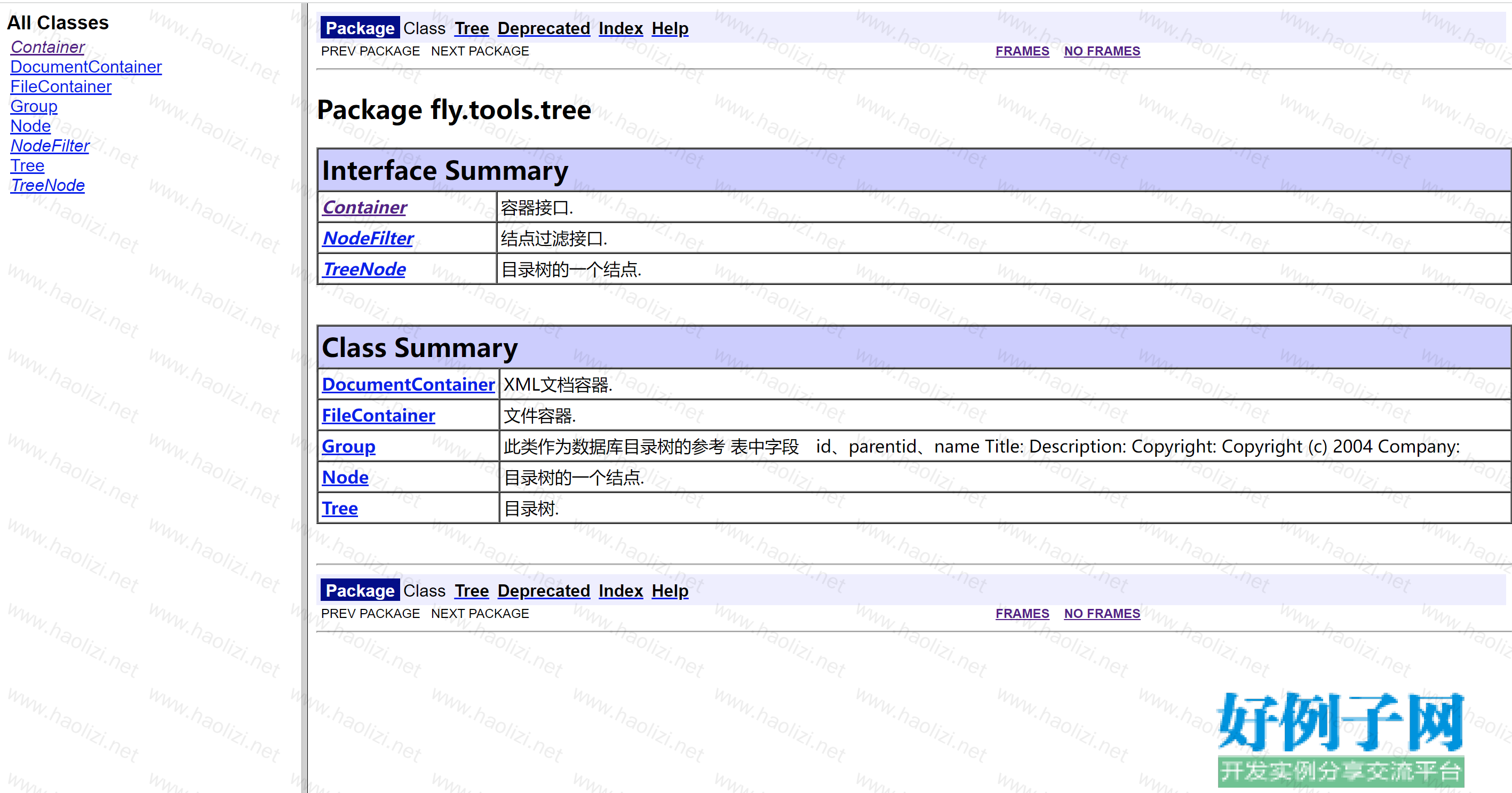Image resolution: width=1512 pixels, height=793 pixels.
Task: Open Tree class in Class Summary table
Action: tap(339, 509)
